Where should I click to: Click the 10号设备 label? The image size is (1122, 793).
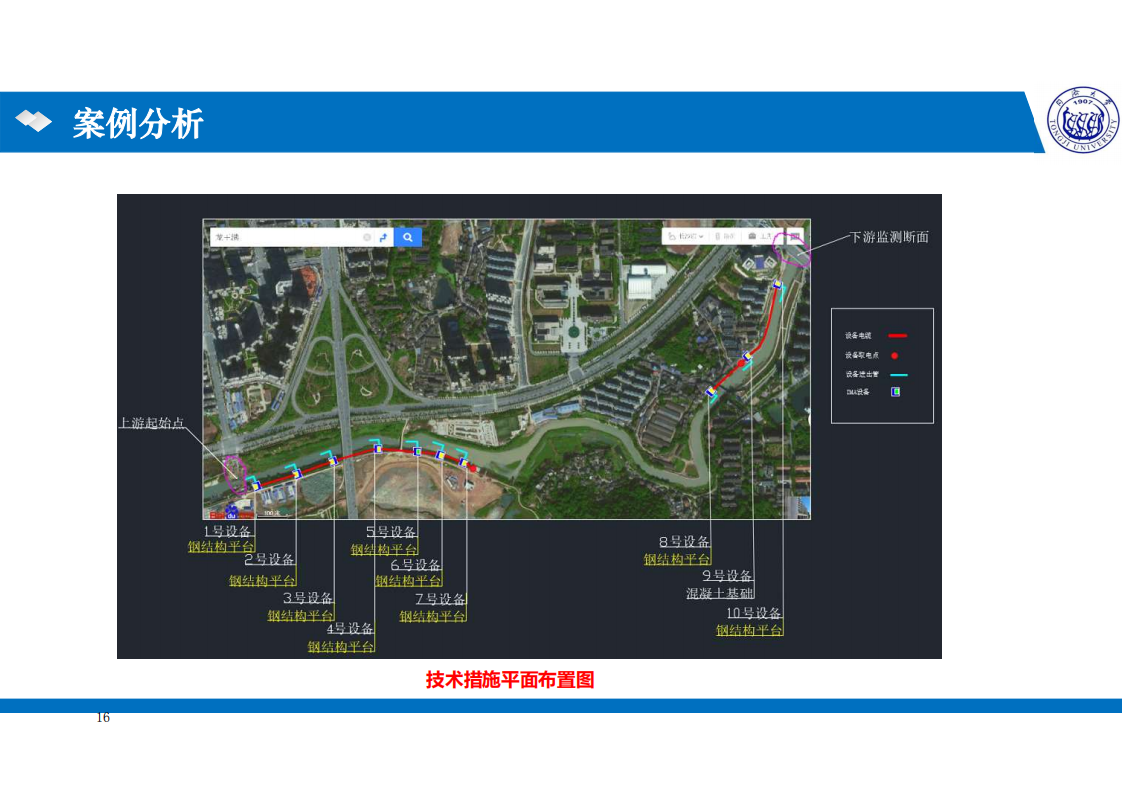[x=753, y=613]
